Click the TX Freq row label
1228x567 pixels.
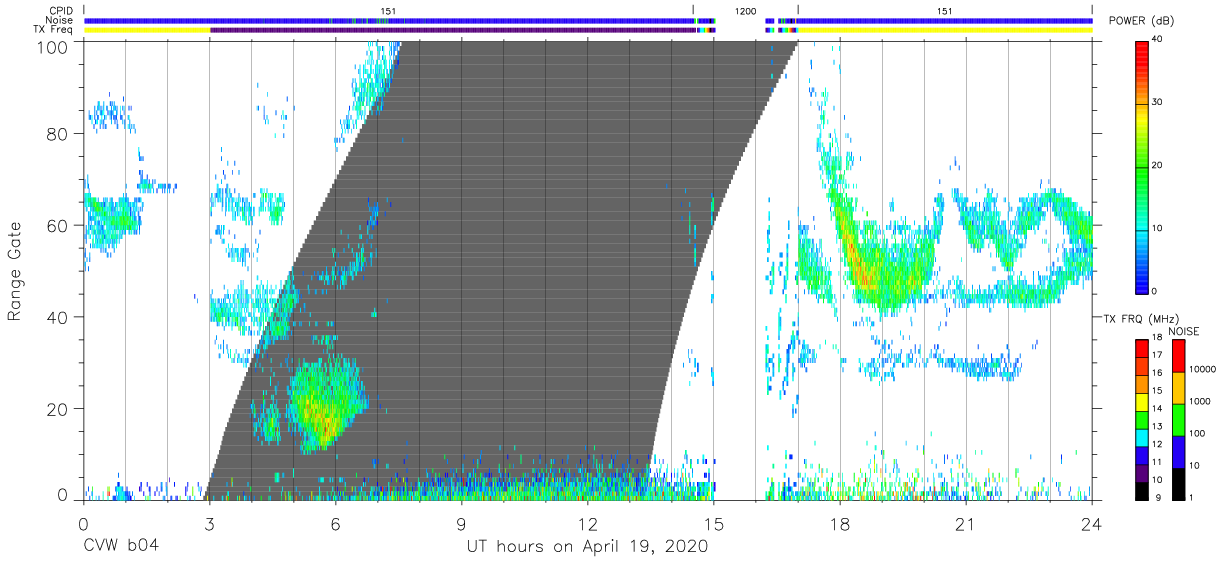pyautogui.click(x=54, y=30)
